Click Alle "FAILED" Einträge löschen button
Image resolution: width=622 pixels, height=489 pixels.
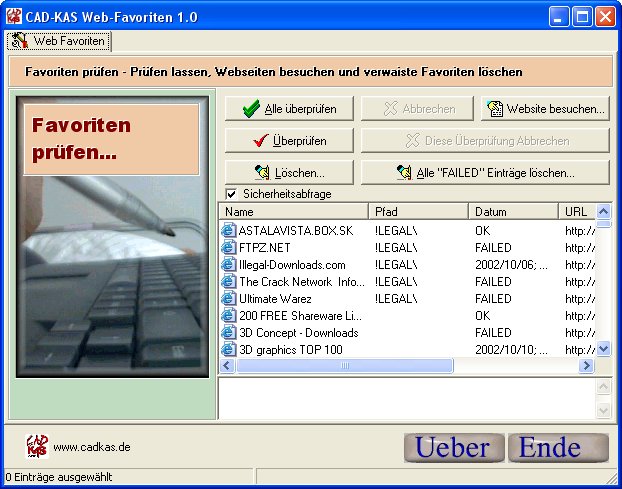[x=485, y=172]
